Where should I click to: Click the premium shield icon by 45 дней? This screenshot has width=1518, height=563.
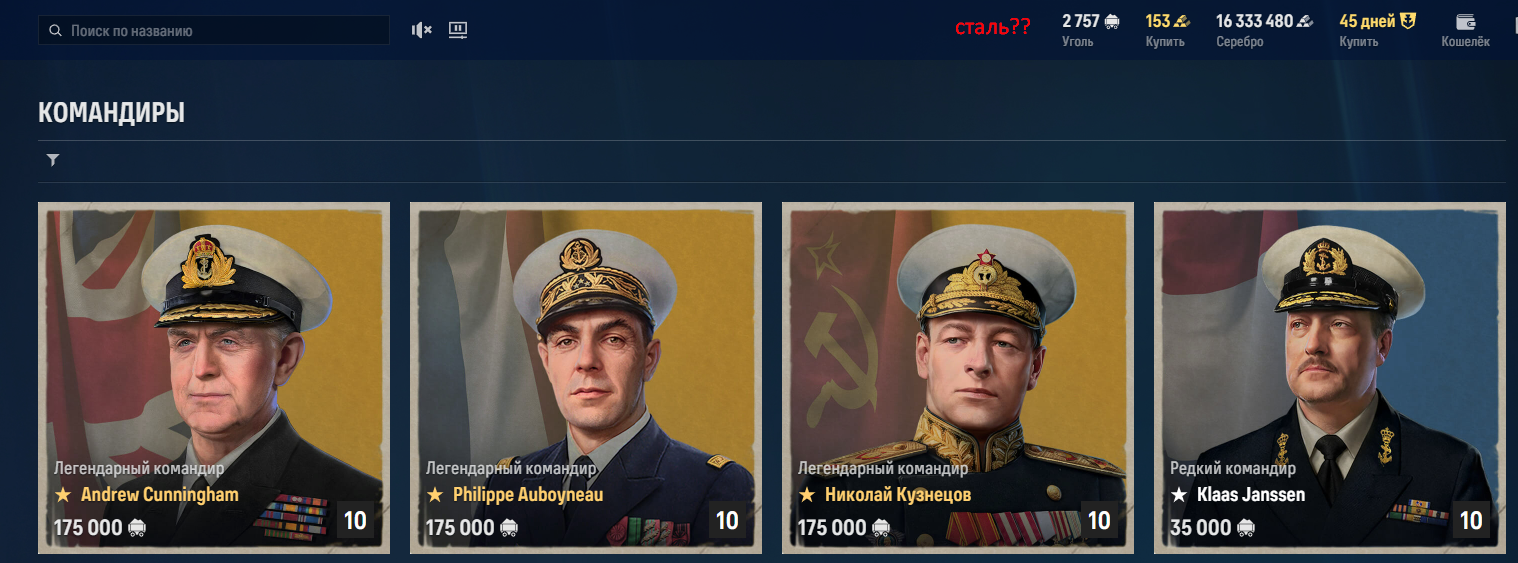1408,21
